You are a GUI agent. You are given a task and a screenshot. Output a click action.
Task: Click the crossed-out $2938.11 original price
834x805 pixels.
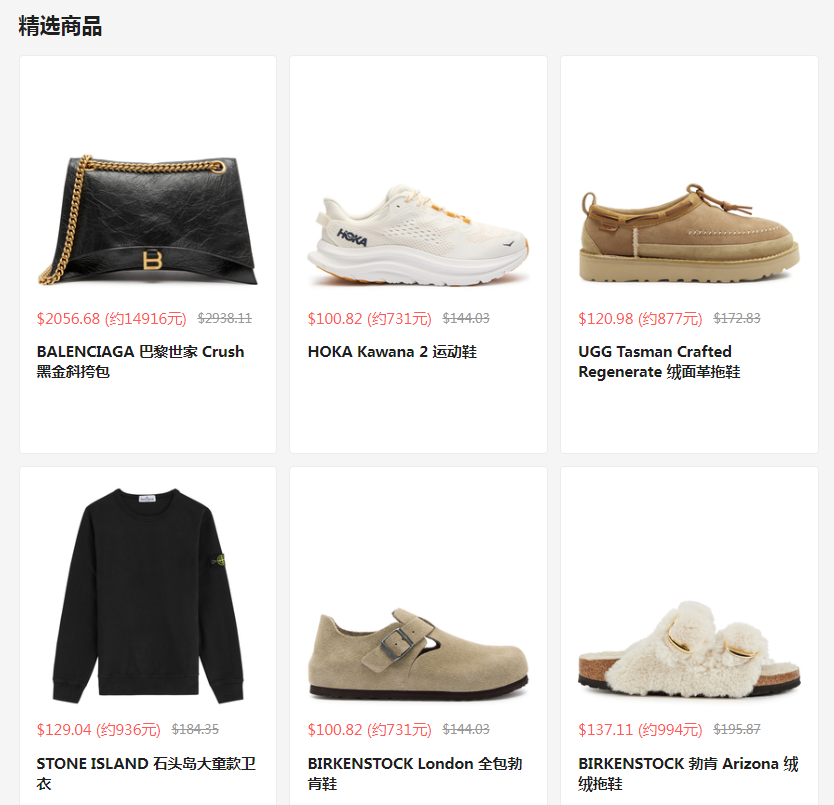tap(224, 318)
